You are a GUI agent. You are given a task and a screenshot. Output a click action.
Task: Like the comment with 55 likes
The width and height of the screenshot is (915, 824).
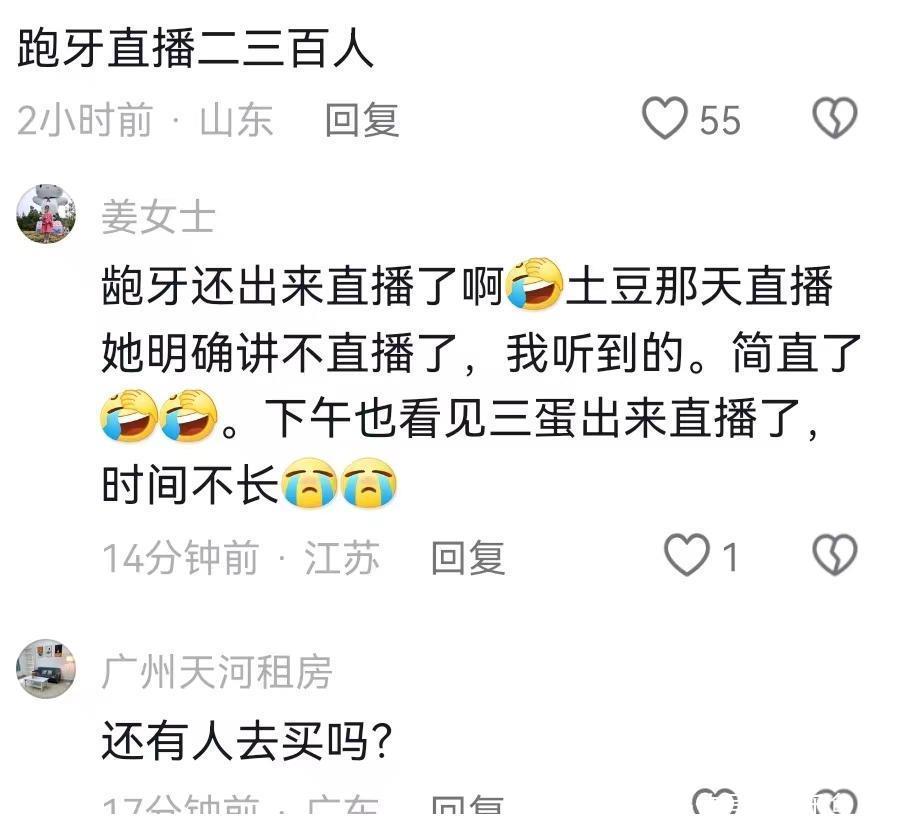pyautogui.click(x=665, y=118)
